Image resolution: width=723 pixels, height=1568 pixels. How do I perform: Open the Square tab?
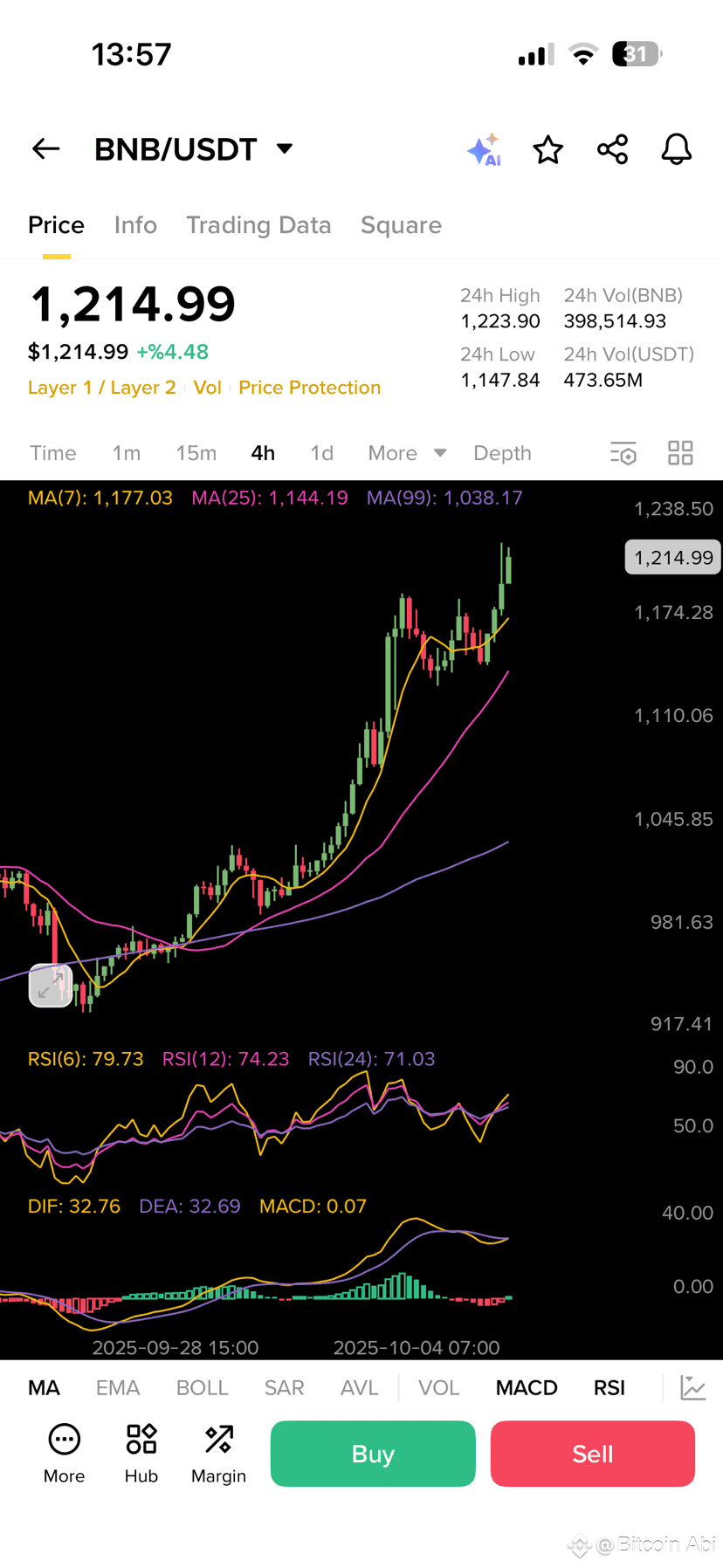pos(401,225)
